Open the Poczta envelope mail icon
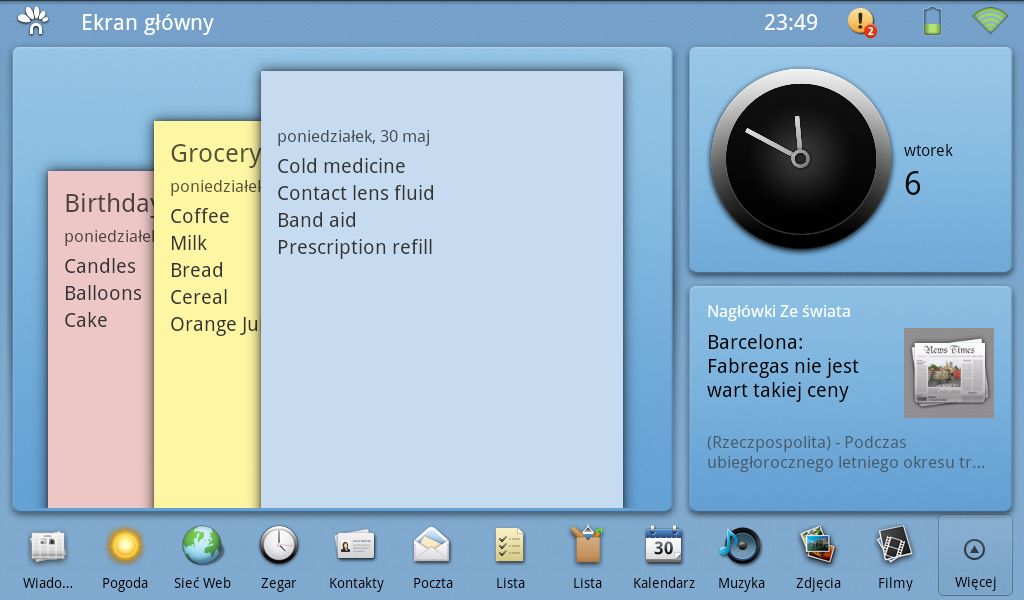This screenshot has width=1024, height=600. pos(432,546)
